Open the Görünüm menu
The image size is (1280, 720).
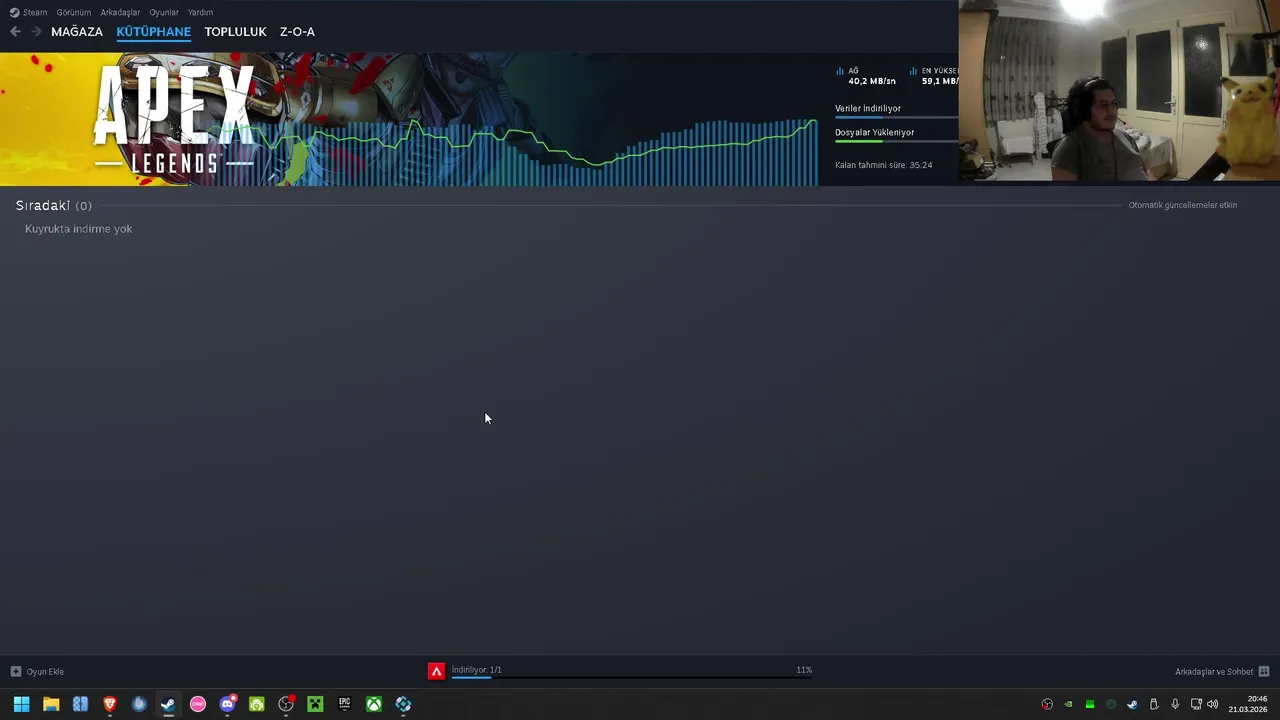point(74,12)
